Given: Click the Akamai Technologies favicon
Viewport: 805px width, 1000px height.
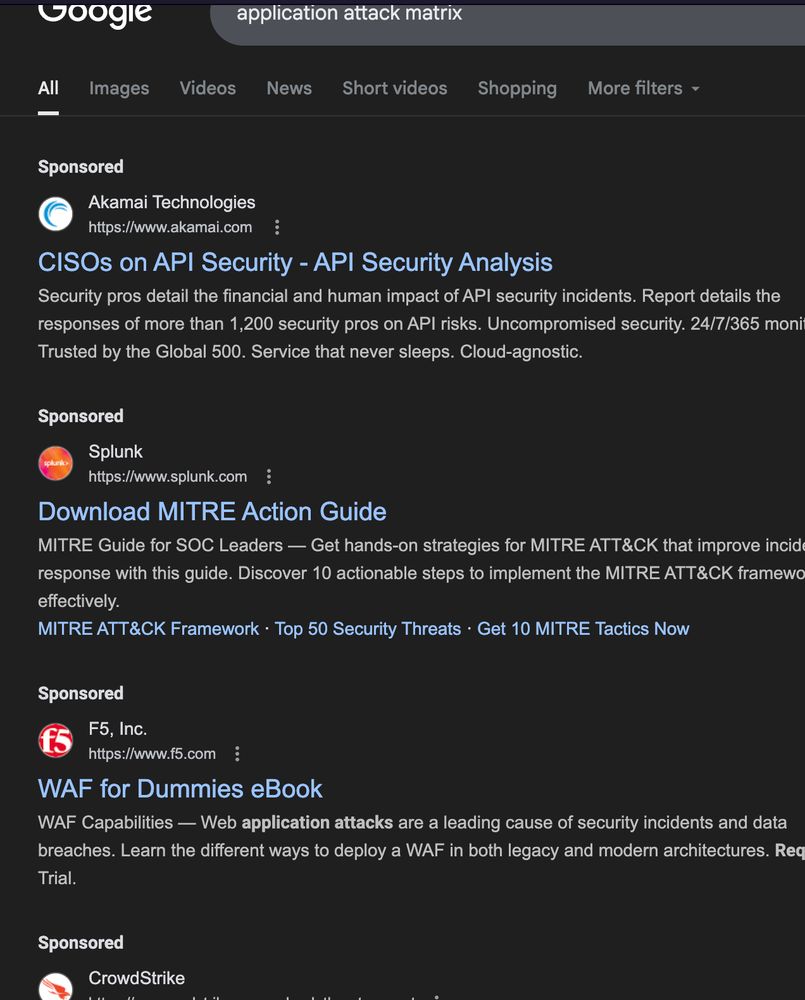Looking at the screenshot, I should [x=55, y=214].
